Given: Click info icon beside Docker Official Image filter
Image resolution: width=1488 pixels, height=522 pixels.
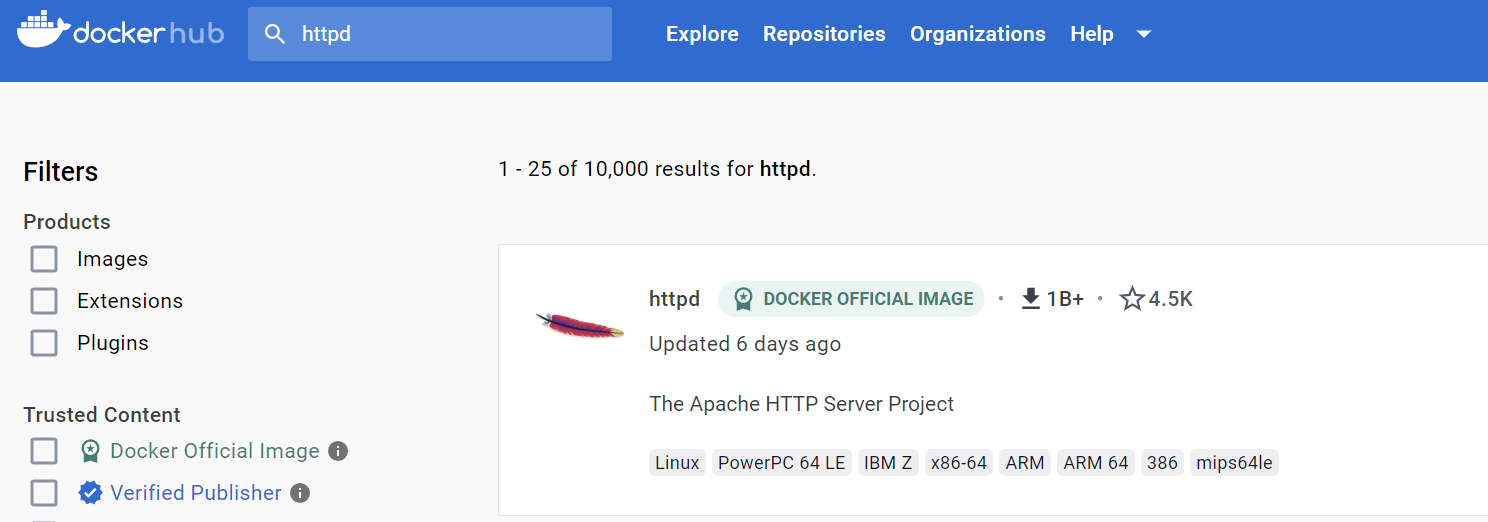Looking at the screenshot, I should (338, 451).
